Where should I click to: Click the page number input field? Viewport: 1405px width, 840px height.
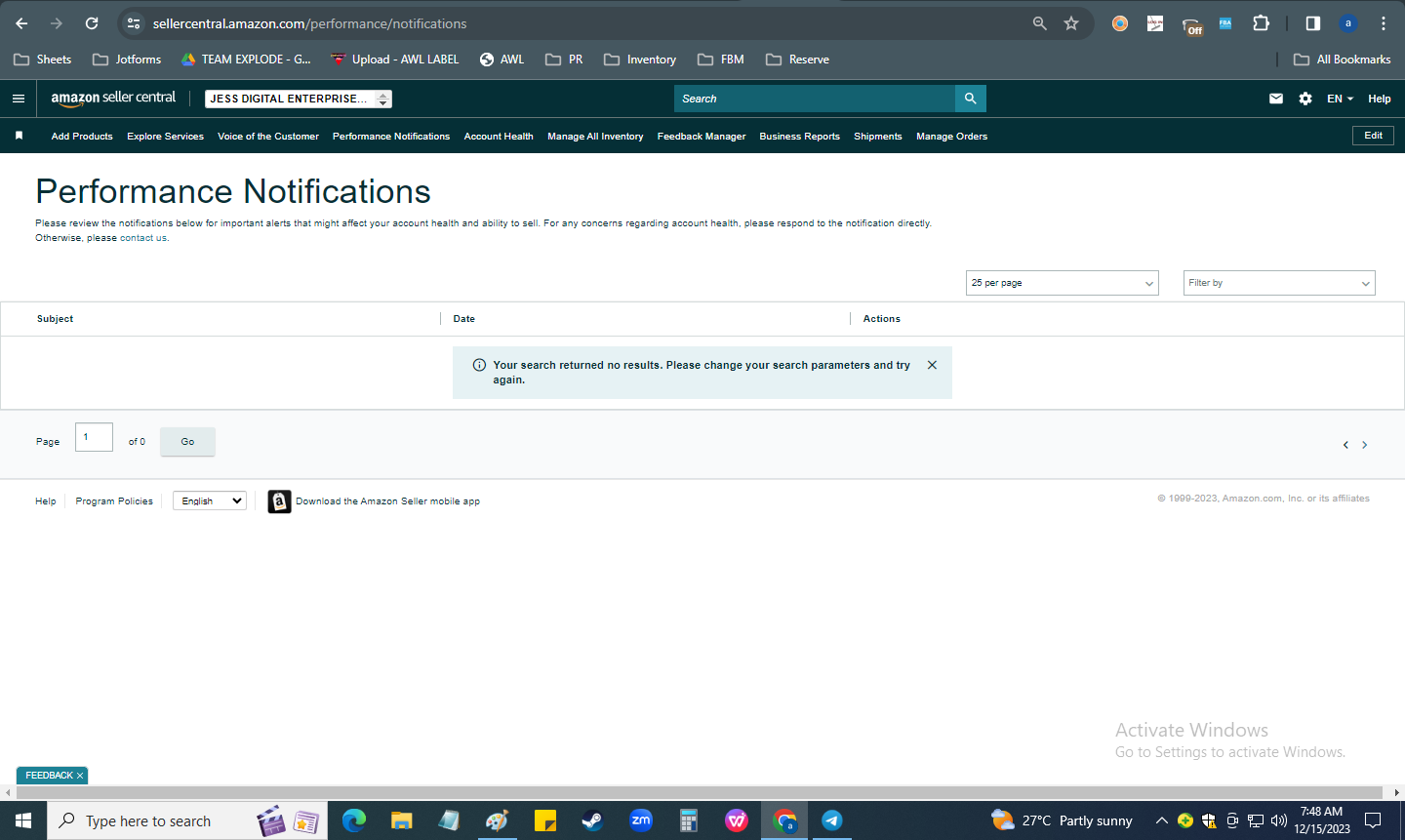94,437
